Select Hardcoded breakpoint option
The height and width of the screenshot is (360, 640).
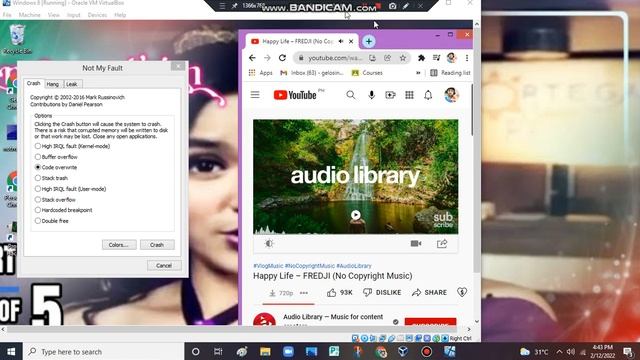point(63,210)
